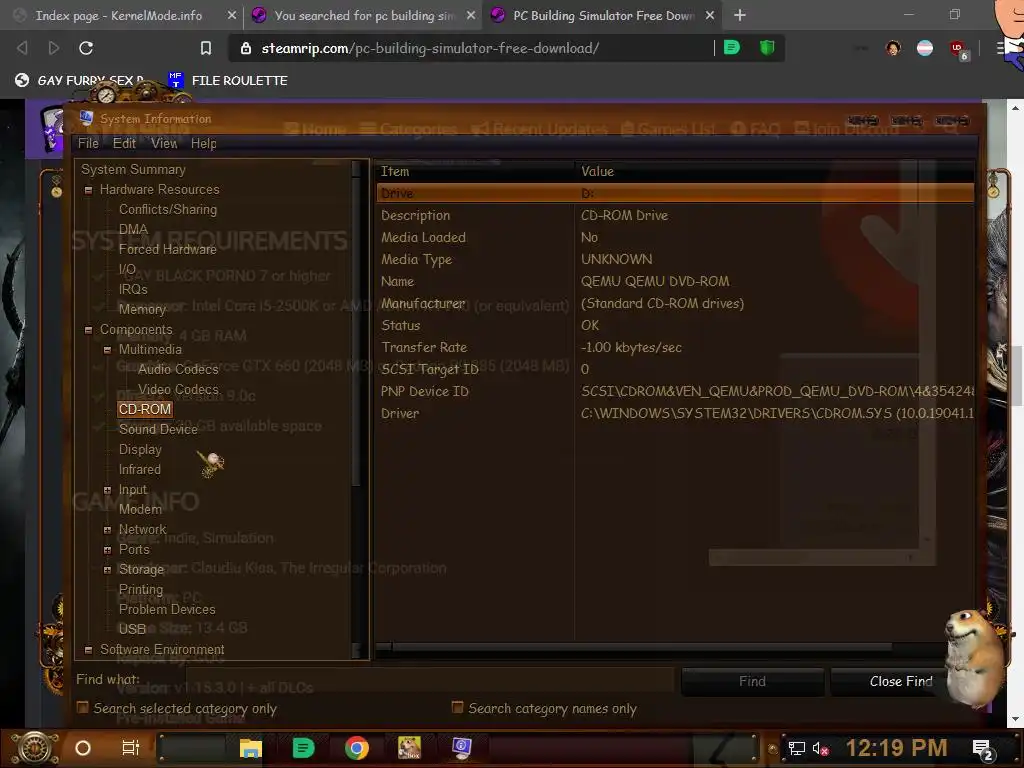Click the 'Find what' input field
1024x768 pixels.
pyautogui.click(x=430, y=680)
